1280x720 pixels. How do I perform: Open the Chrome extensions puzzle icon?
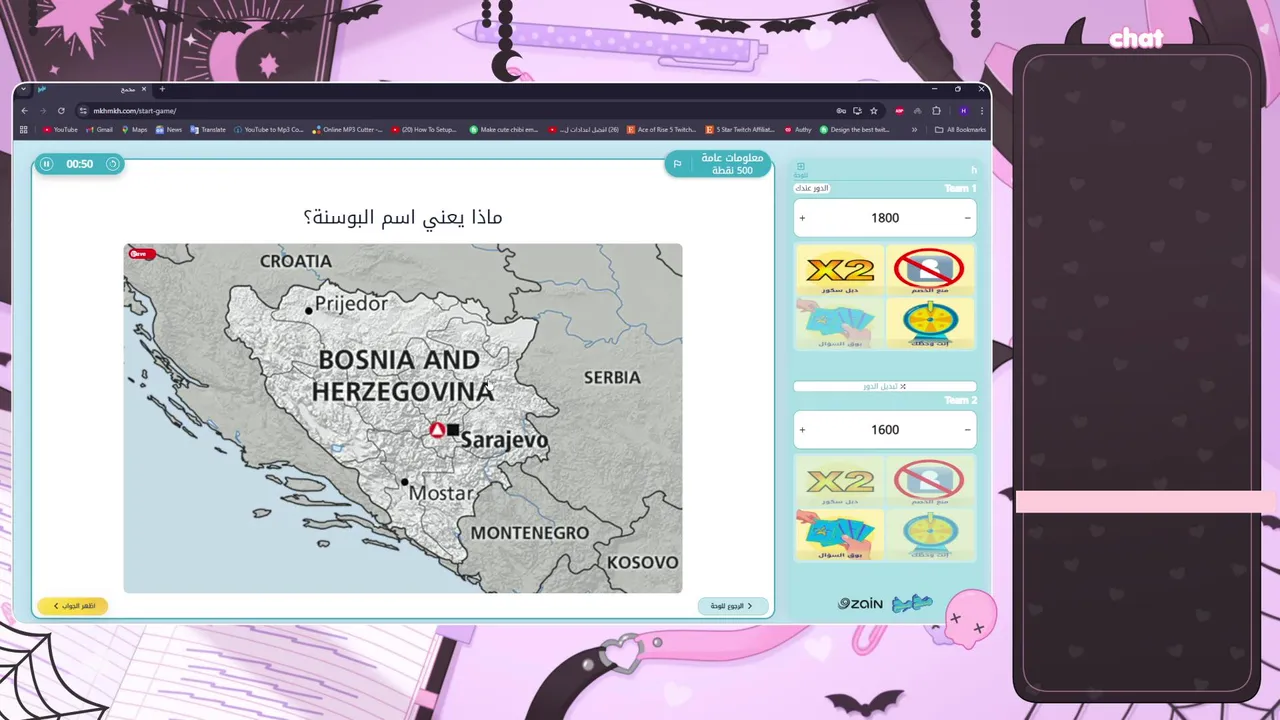(936, 111)
